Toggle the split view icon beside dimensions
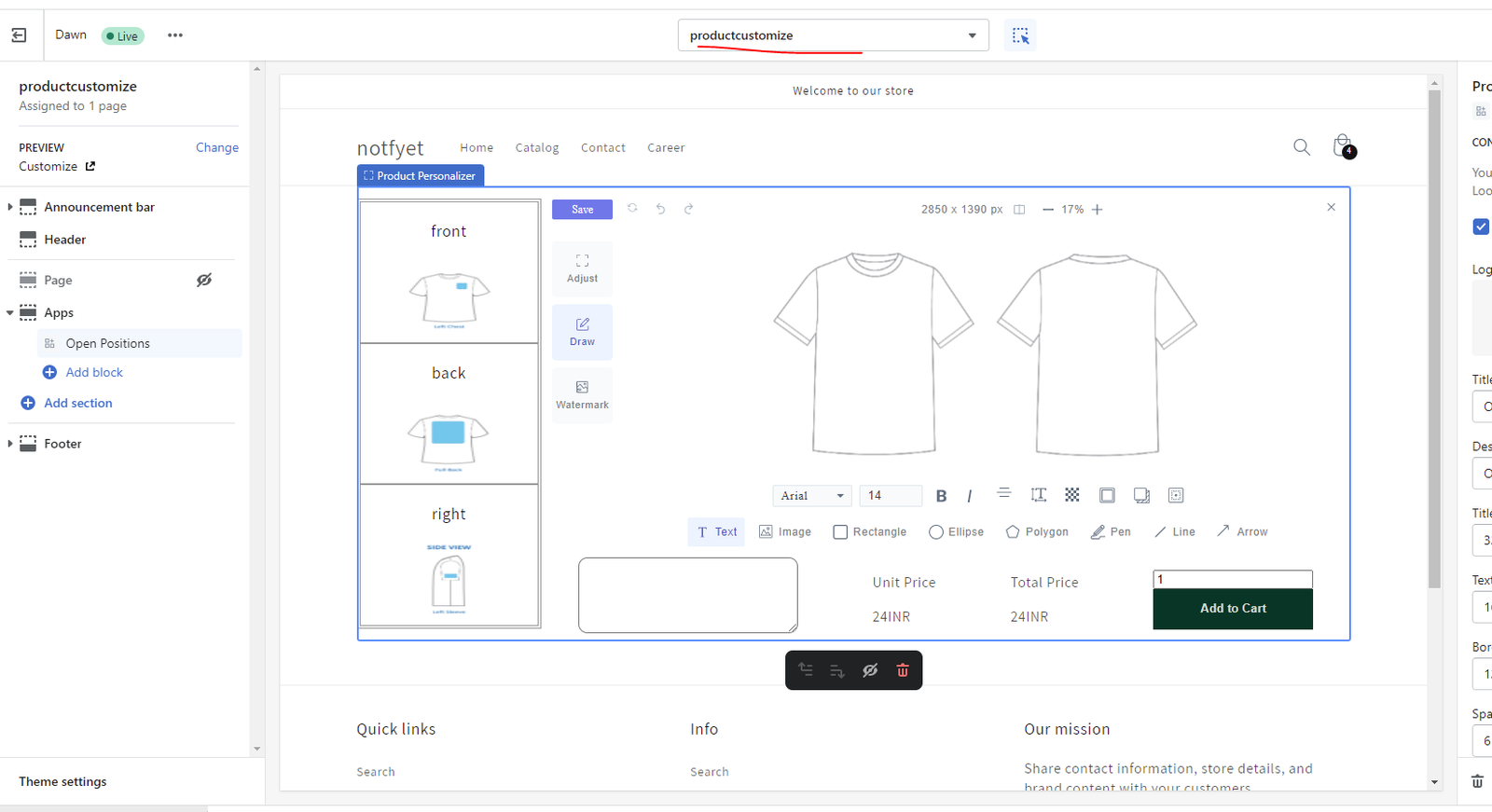The height and width of the screenshot is (812, 1492). click(x=1019, y=210)
